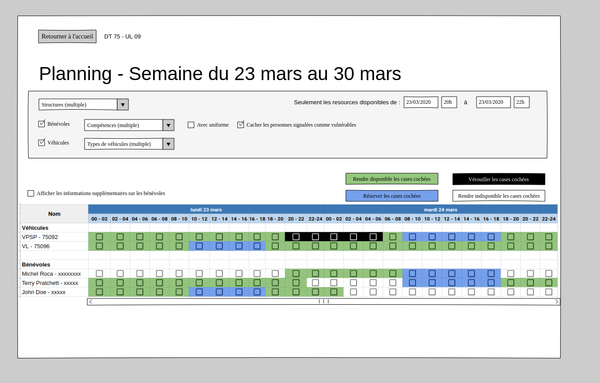Enable the Avec uniforme checkbox

coord(191,125)
